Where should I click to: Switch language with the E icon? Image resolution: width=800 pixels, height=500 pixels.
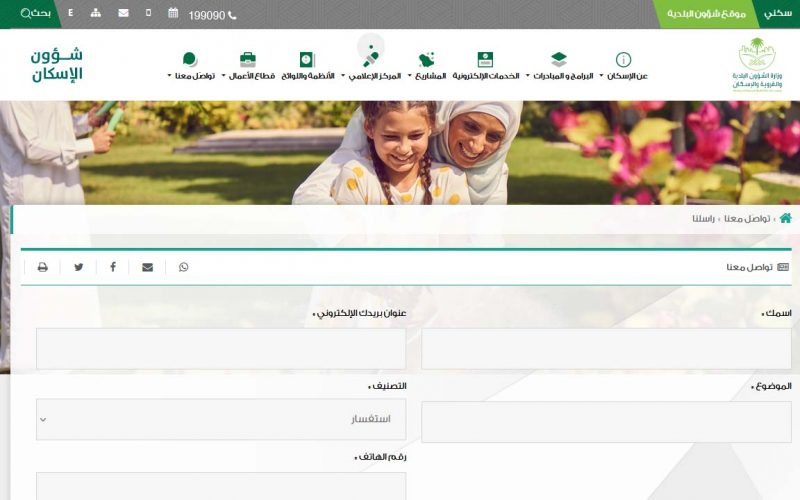point(70,13)
